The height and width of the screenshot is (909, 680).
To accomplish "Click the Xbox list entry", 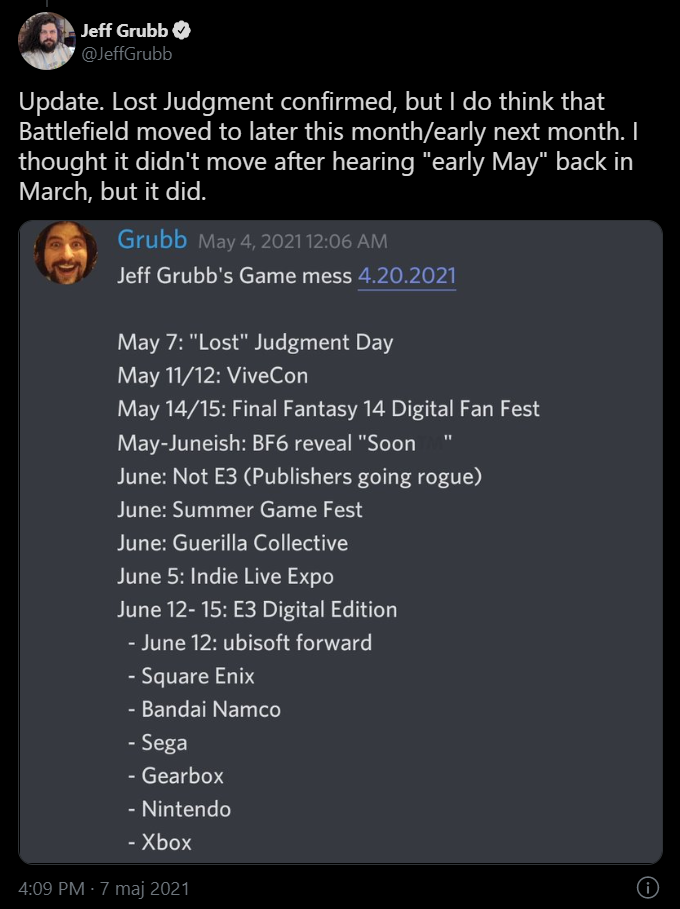I will (x=165, y=842).
